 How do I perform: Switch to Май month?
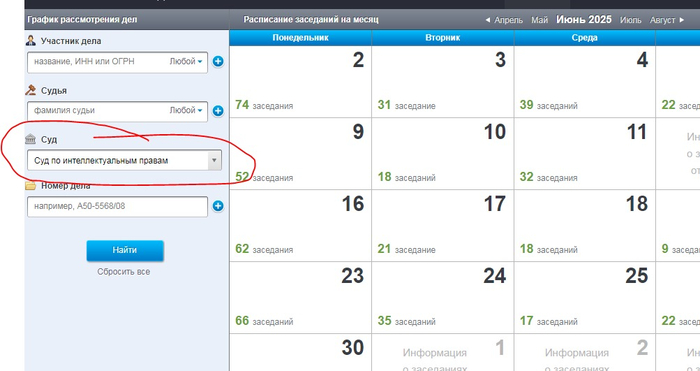(x=539, y=20)
